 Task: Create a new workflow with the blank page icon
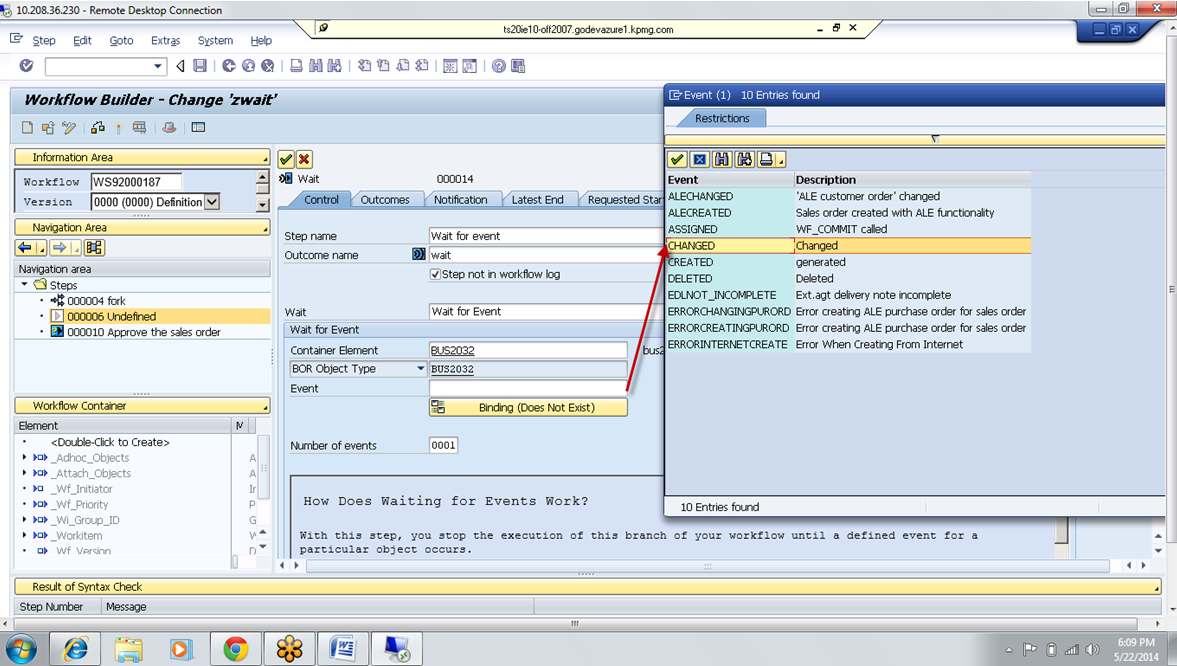coord(26,127)
